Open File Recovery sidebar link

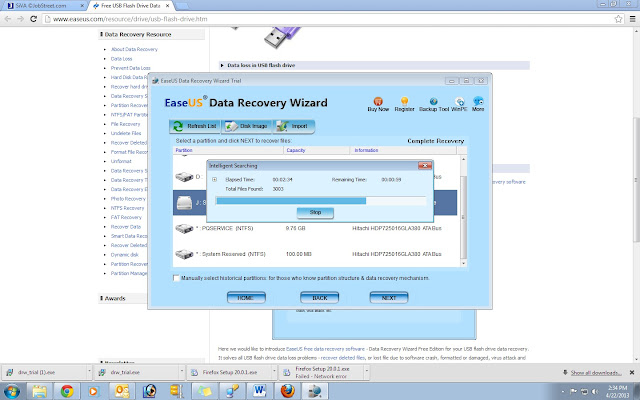pos(125,124)
